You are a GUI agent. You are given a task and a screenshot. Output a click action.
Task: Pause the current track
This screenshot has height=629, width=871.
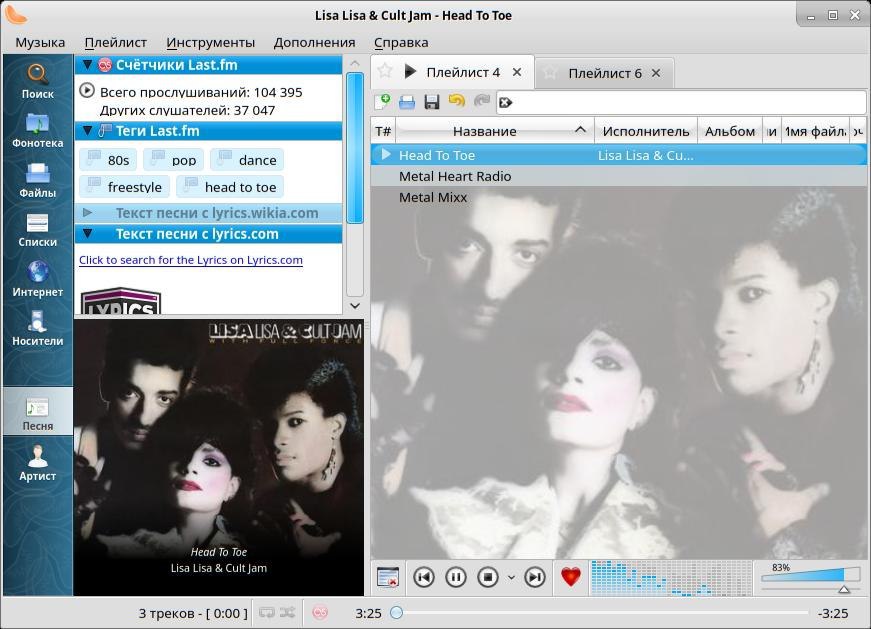click(x=456, y=577)
